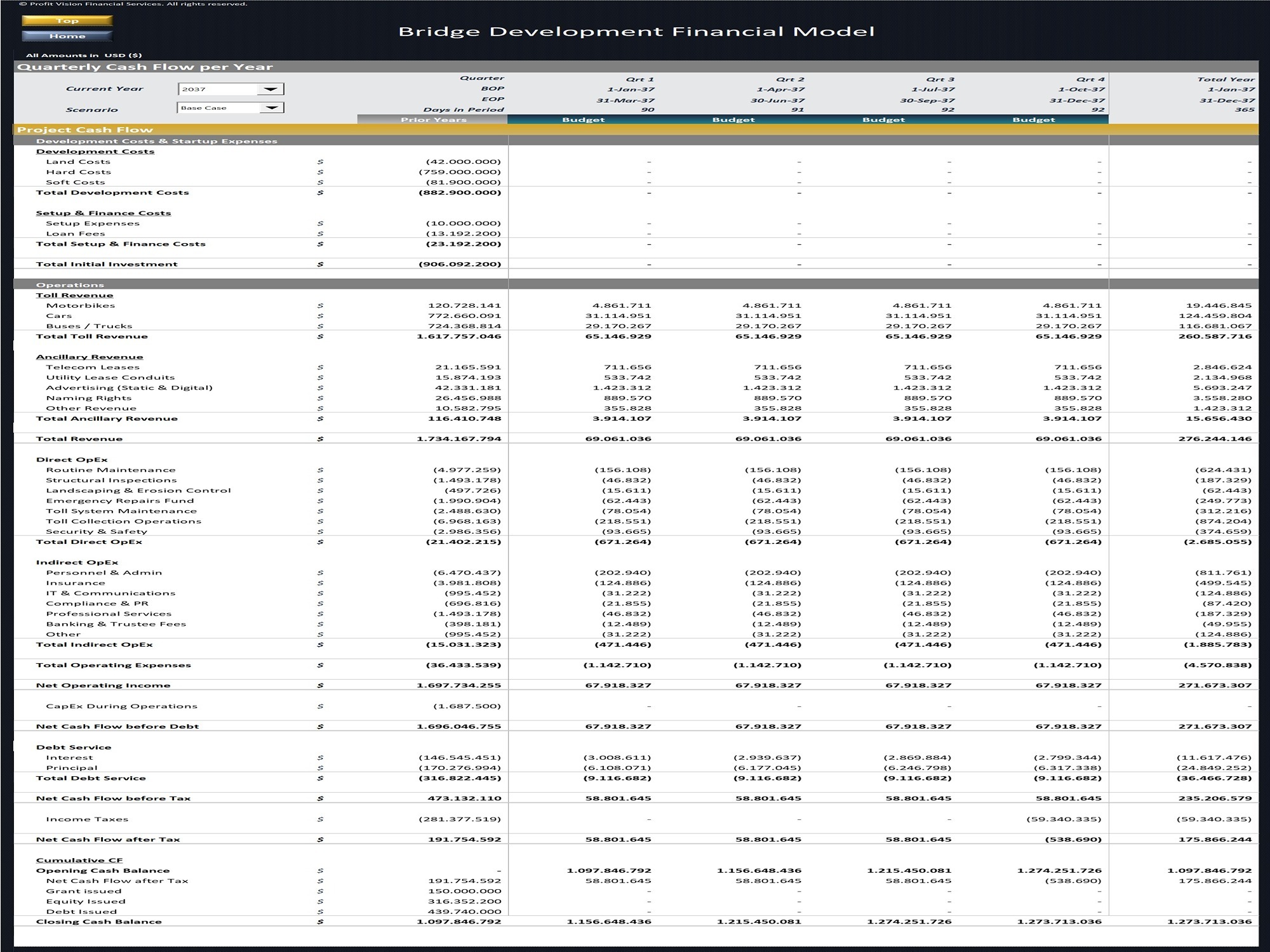Click the blue Home button

pos(67,36)
